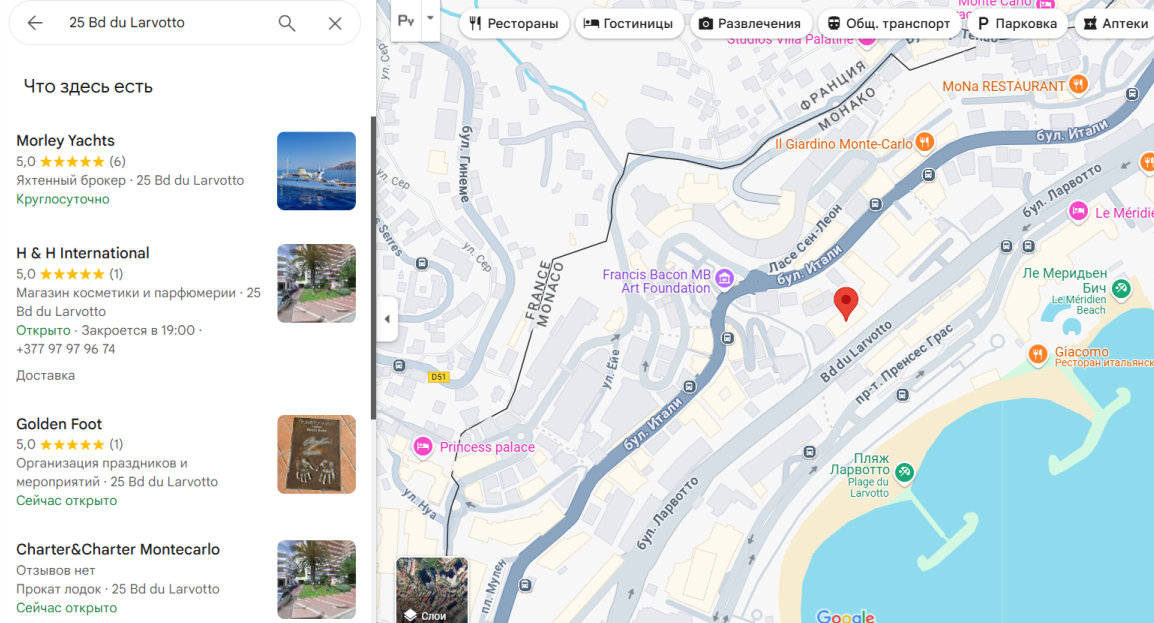
Task: Click the magnifier search icon
Action: (x=287, y=23)
